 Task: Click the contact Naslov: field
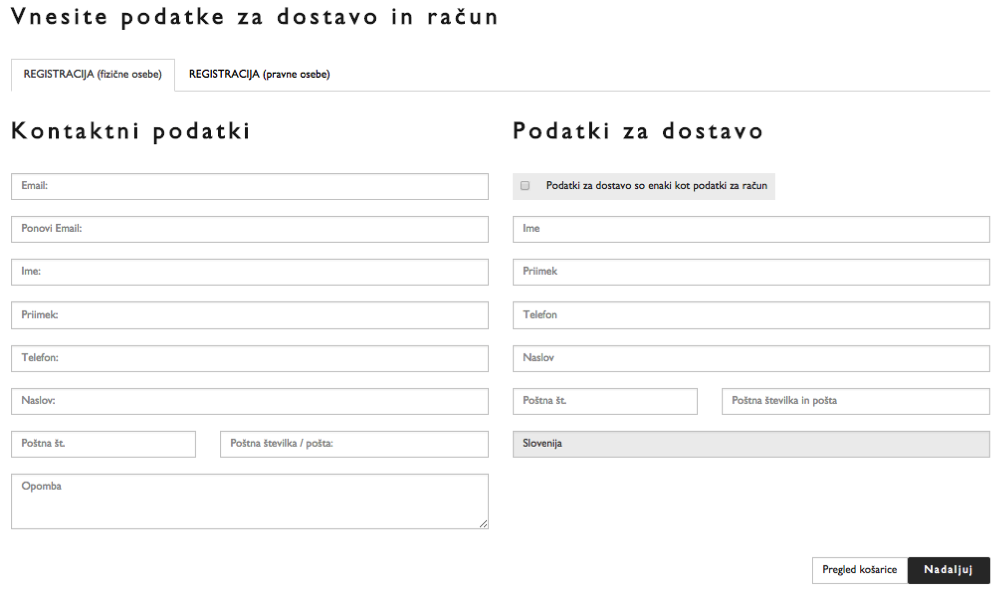coord(249,401)
